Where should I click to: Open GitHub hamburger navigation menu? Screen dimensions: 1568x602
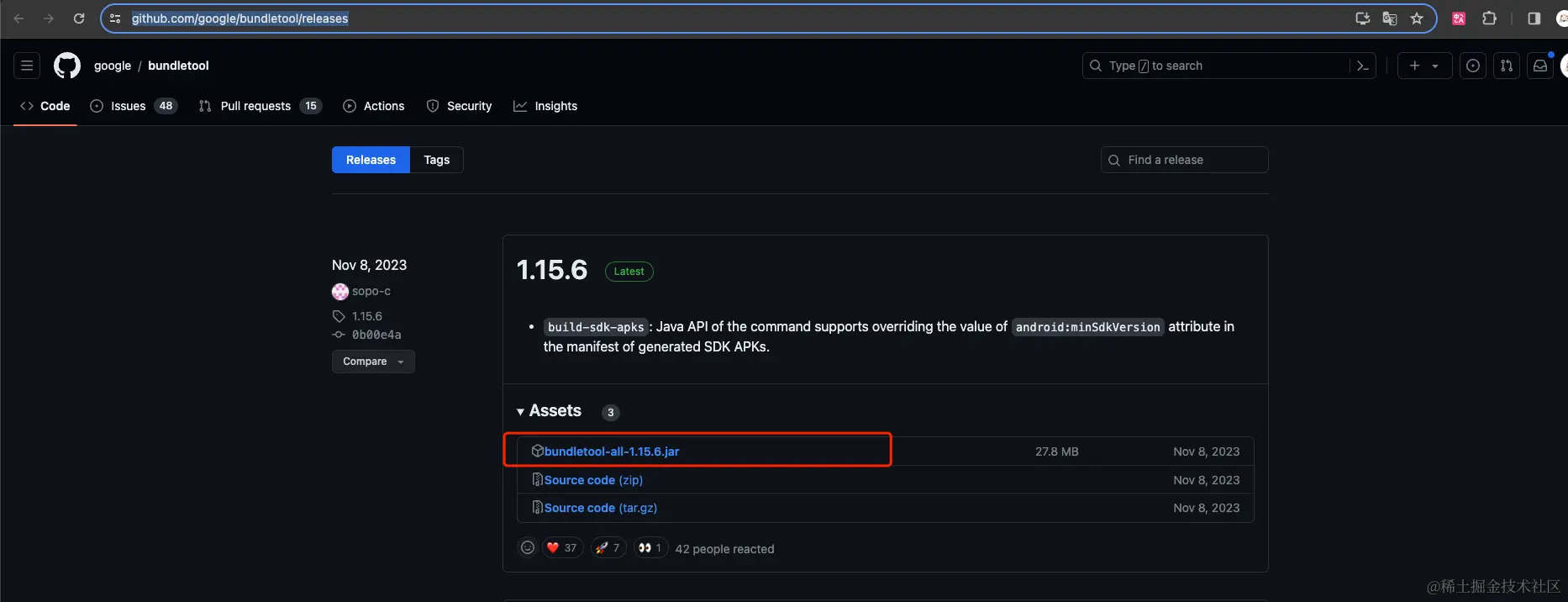[27, 66]
